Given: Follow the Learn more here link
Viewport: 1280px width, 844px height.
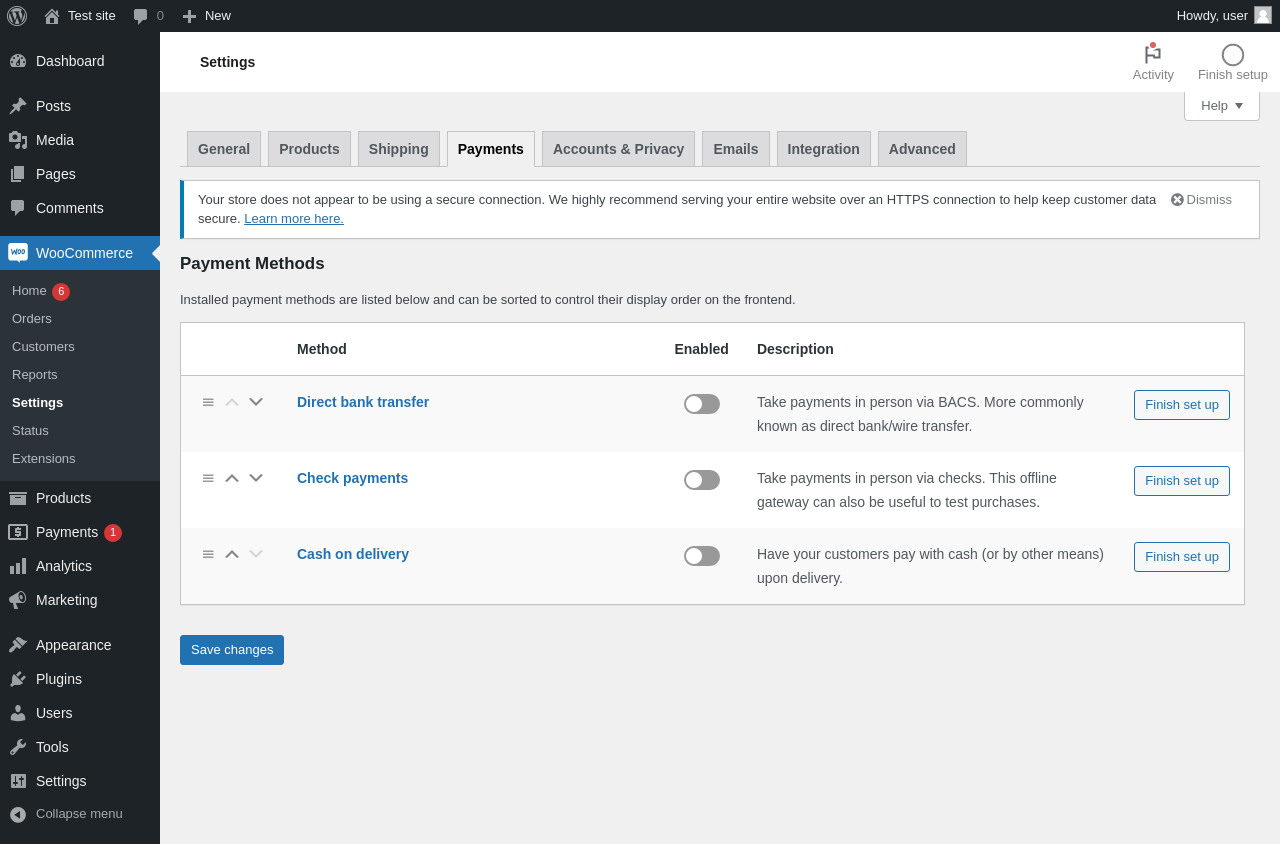Looking at the screenshot, I should coord(294,219).
